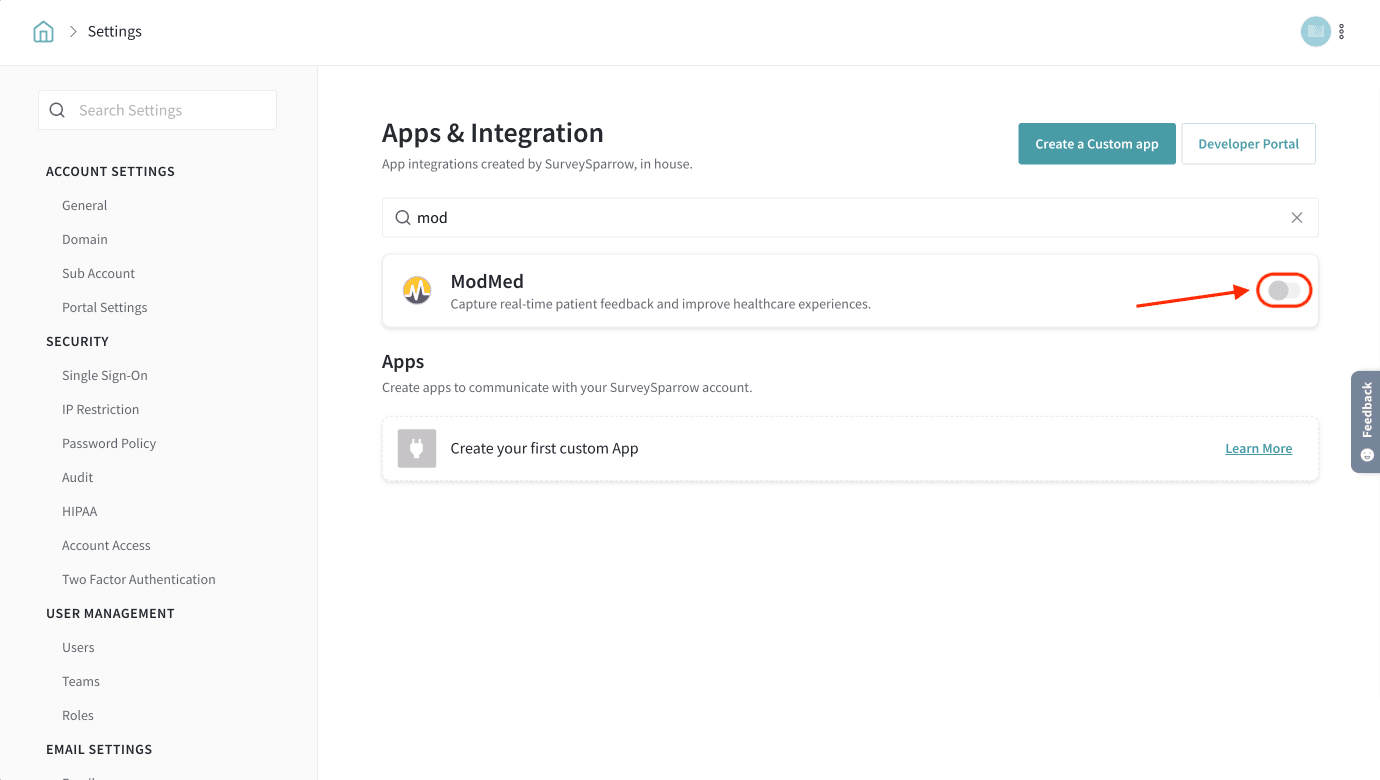This screenshot has width=1380, height=780.
Task: Click the search icon in apps search bar
Action: pyautogui.click(x=403, y=218)
